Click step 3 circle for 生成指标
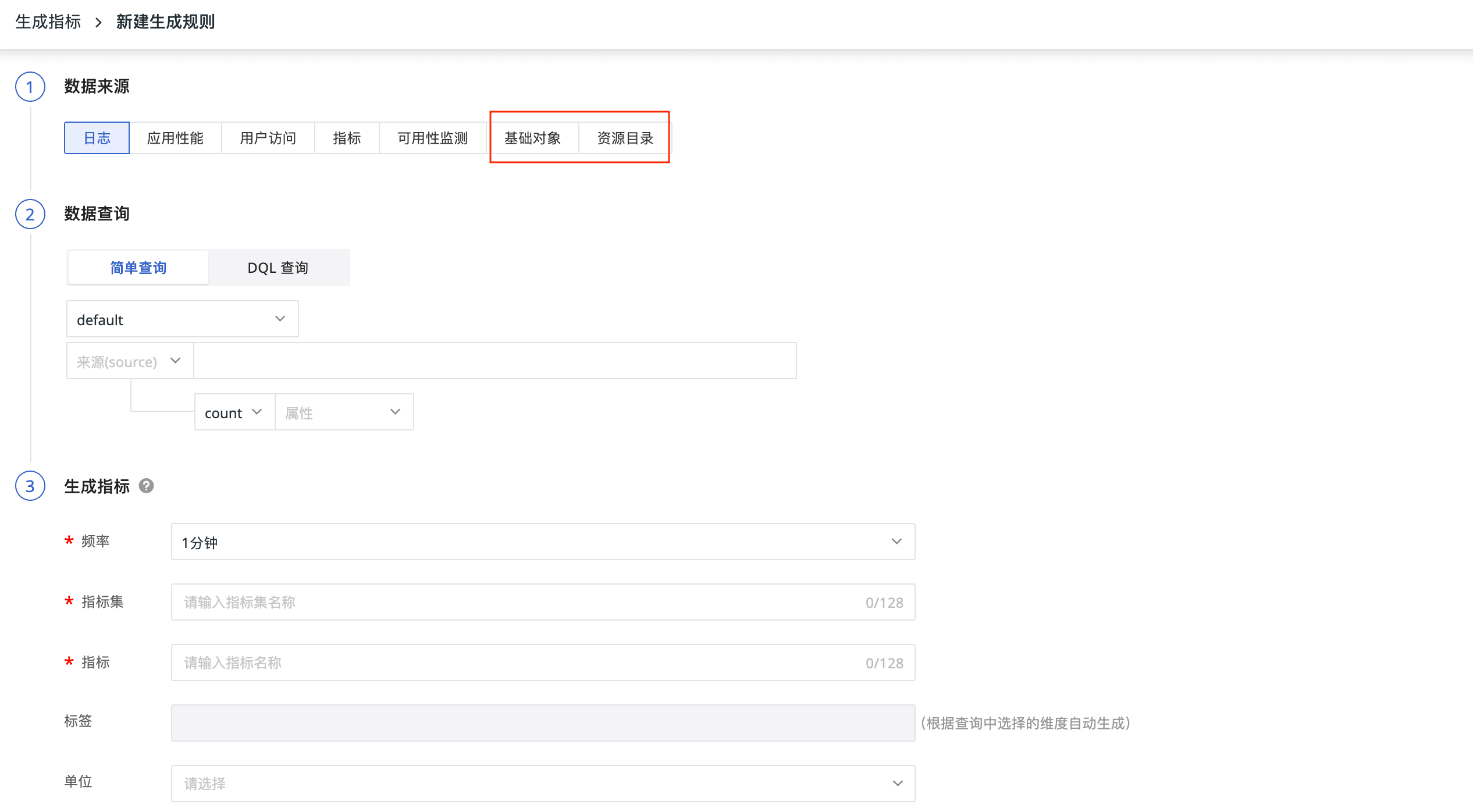 pyautogui.click(x=30, y=486)
